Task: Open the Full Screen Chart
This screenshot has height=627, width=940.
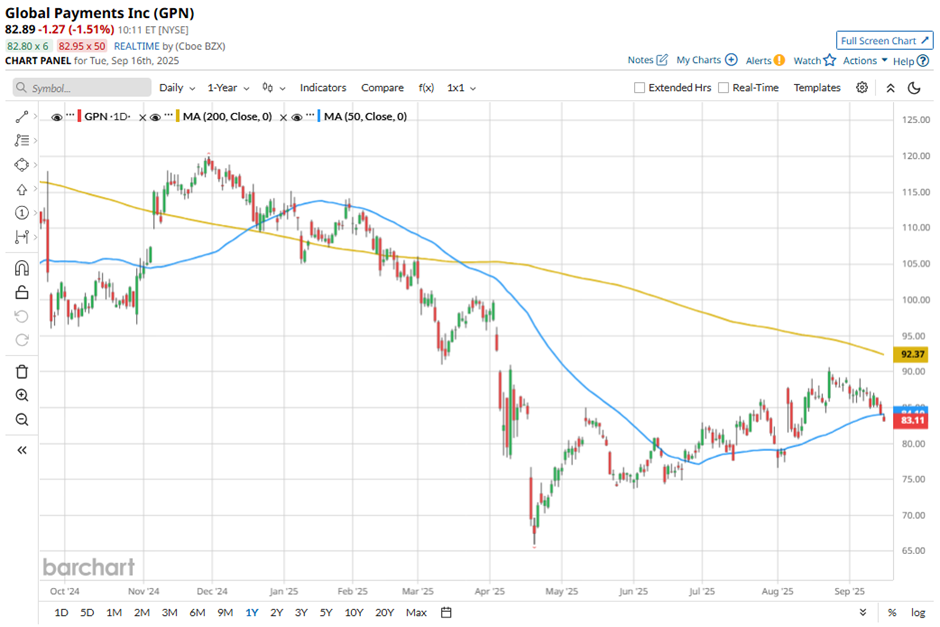Action: pyautogui.click(x=885, y=41)
